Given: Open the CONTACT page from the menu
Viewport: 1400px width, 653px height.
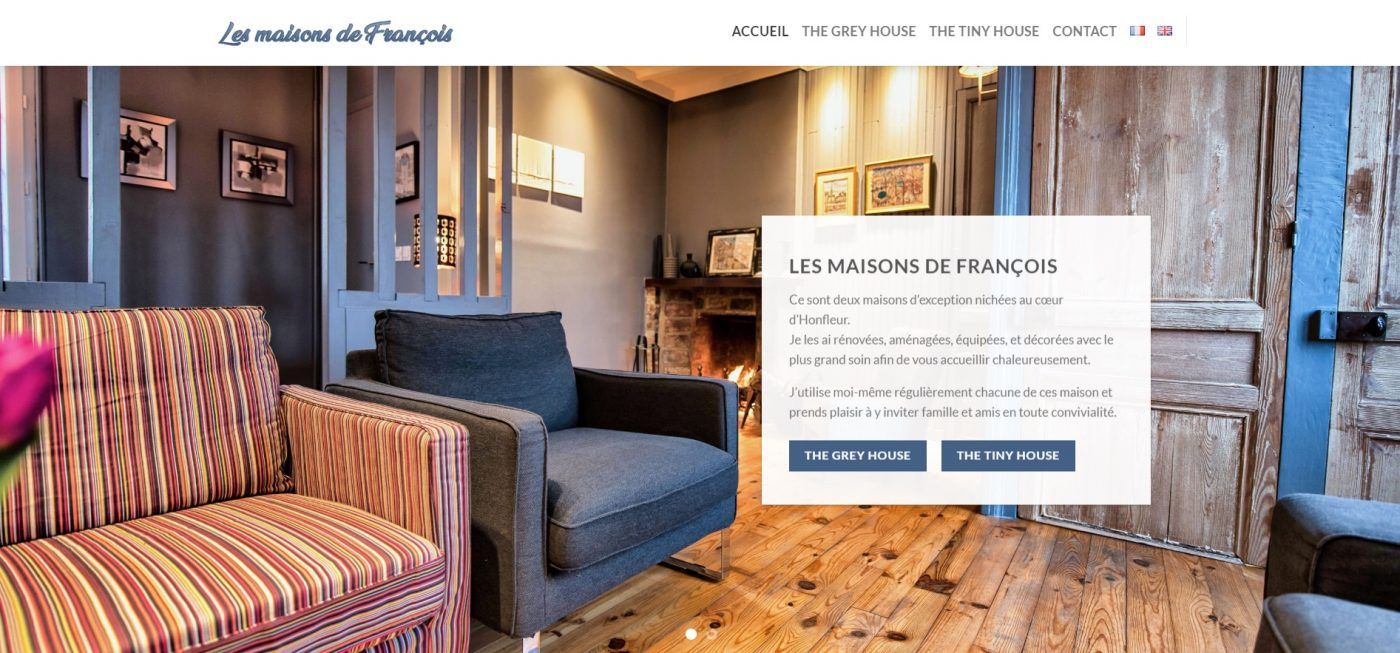Looking at the screenshot, I should (1084, 31).
